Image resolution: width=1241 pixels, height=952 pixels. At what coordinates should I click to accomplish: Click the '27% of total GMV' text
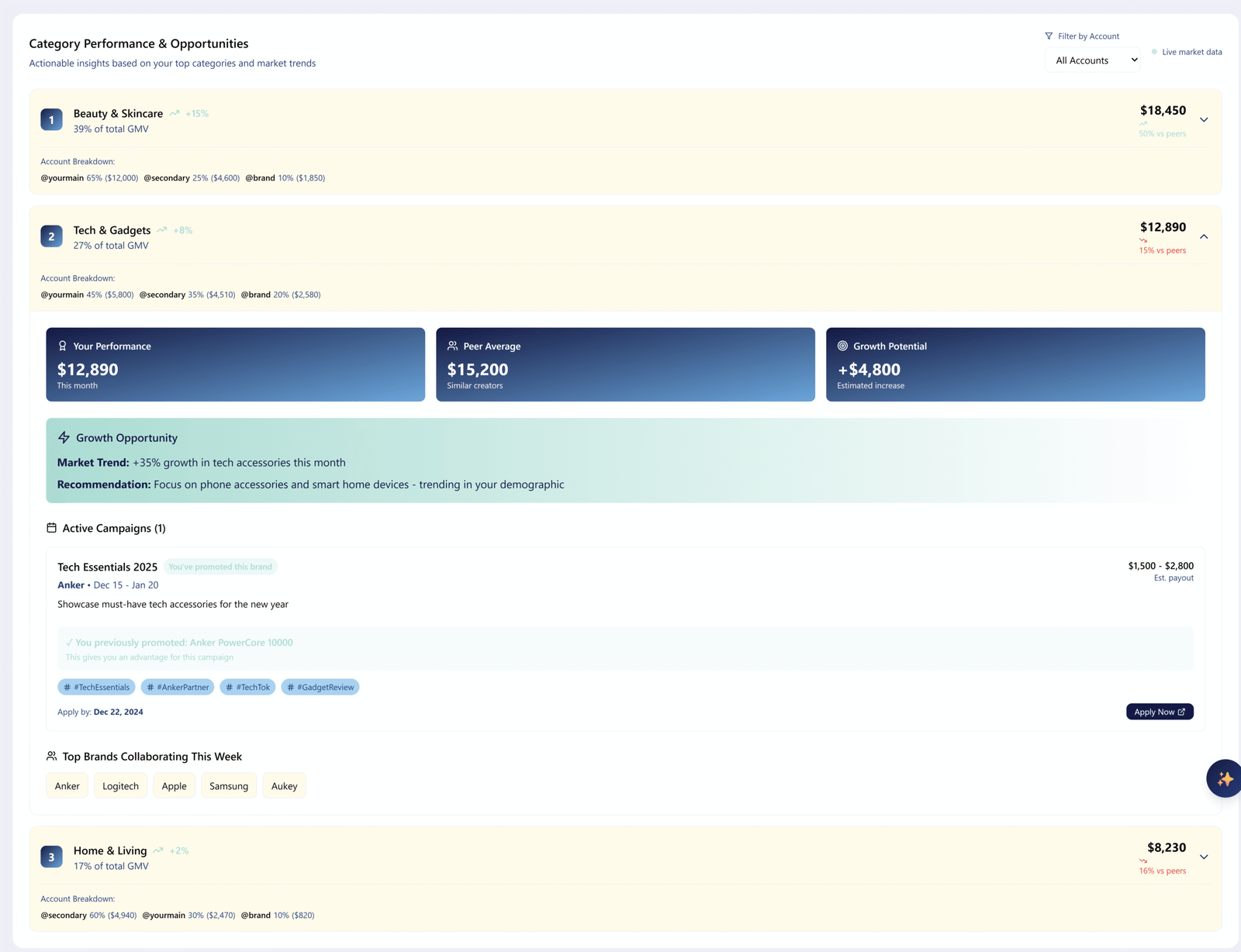click(111, 245)
